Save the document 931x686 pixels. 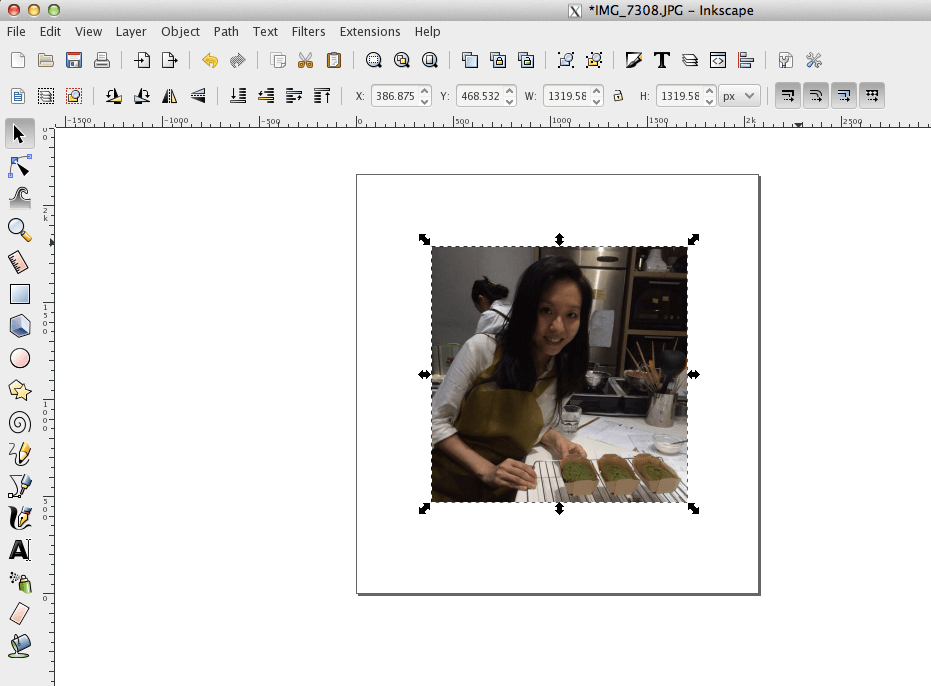point(74,60)
